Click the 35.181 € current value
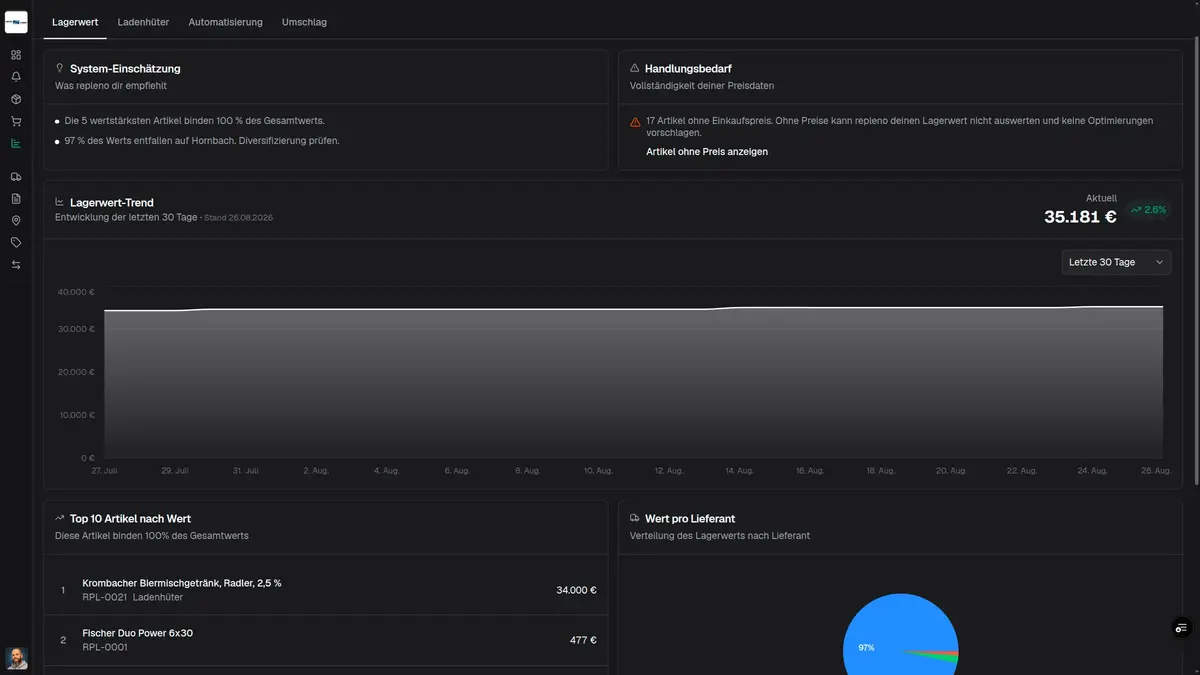 1080,216
